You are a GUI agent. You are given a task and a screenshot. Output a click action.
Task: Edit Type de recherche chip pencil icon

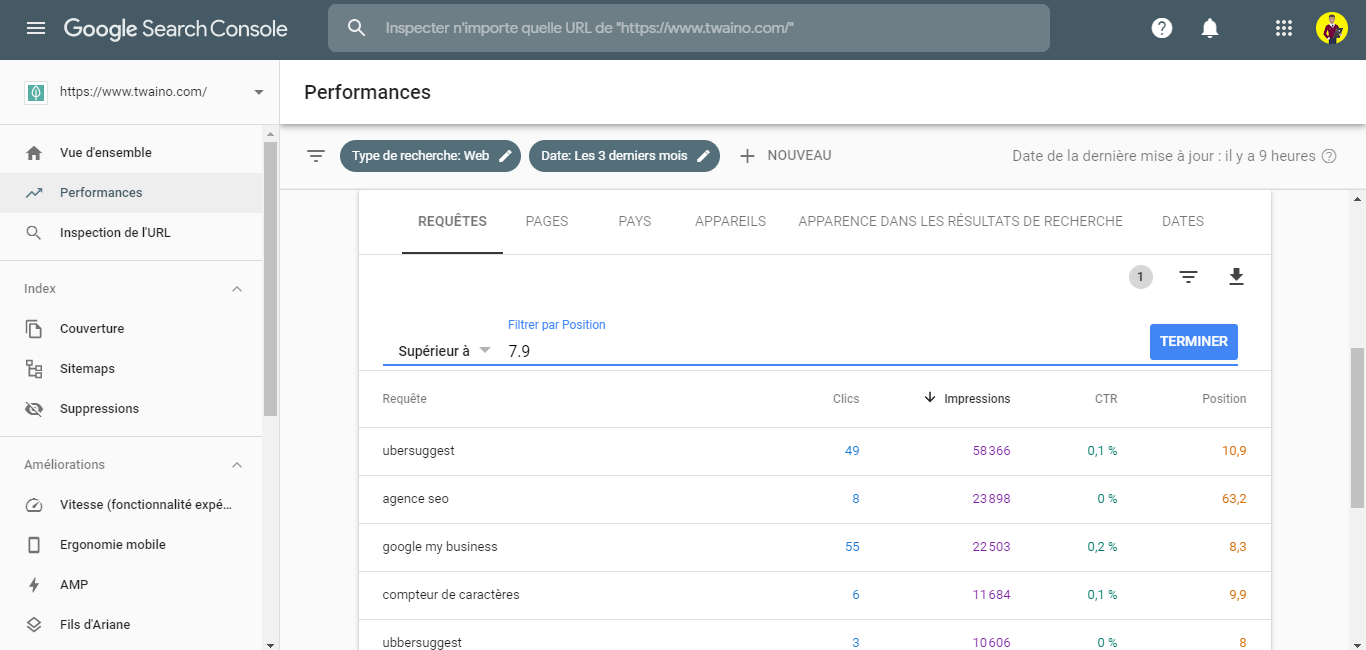505,156
